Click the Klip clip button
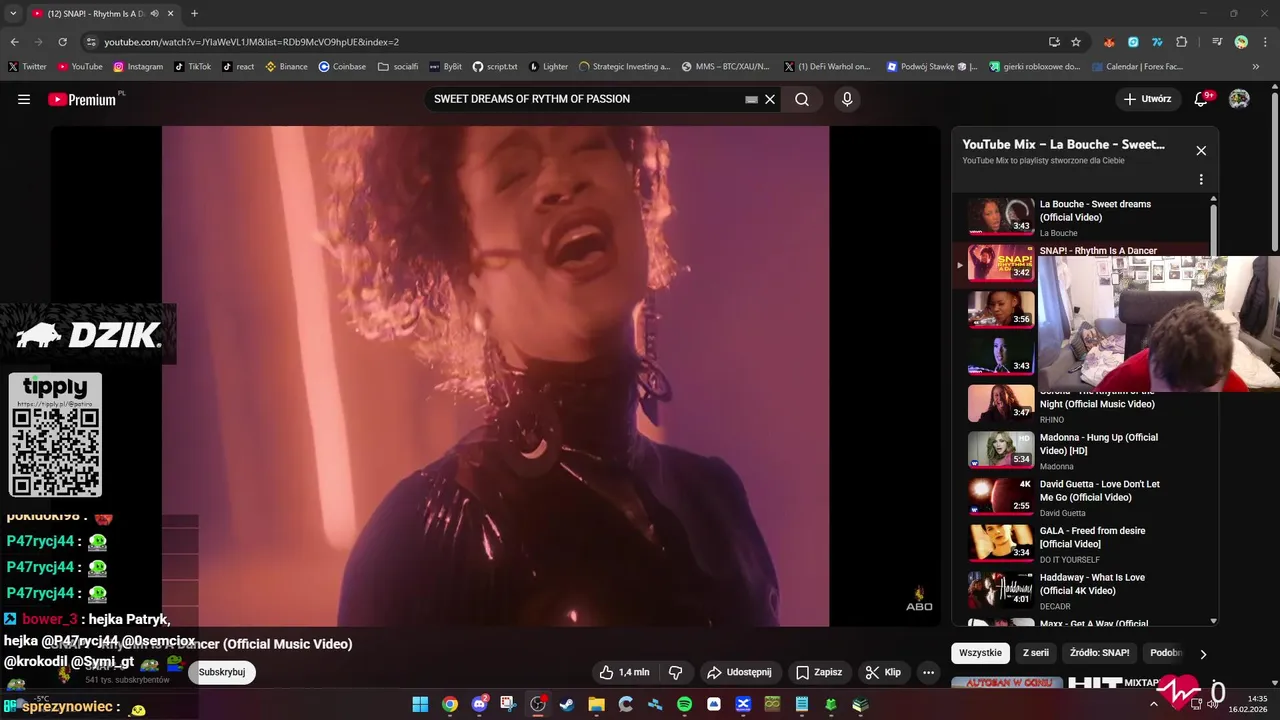This screenshot has width=1280, height=720. pos(883,672)
